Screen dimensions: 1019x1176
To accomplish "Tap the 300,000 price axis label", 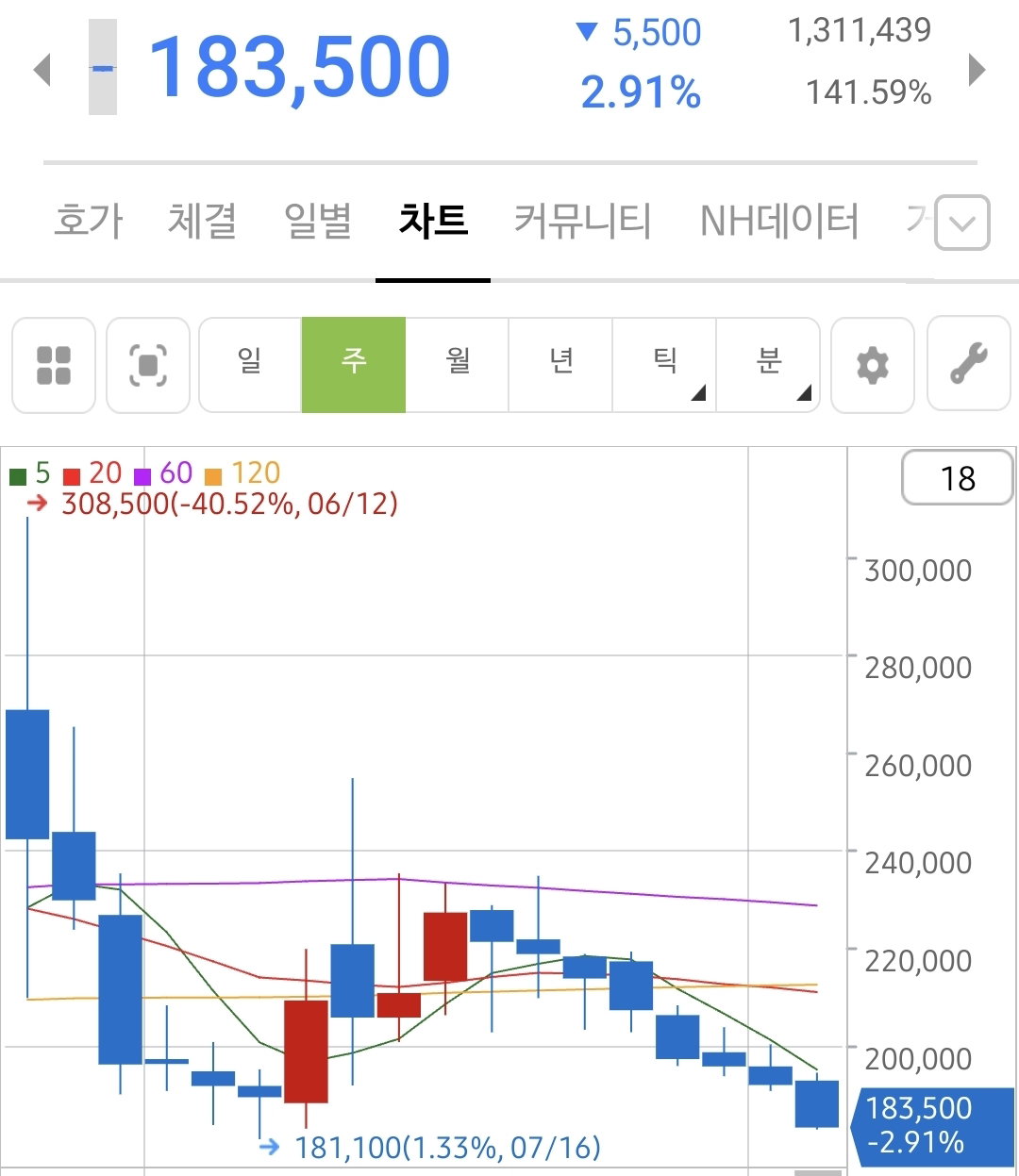I will 918,571.
